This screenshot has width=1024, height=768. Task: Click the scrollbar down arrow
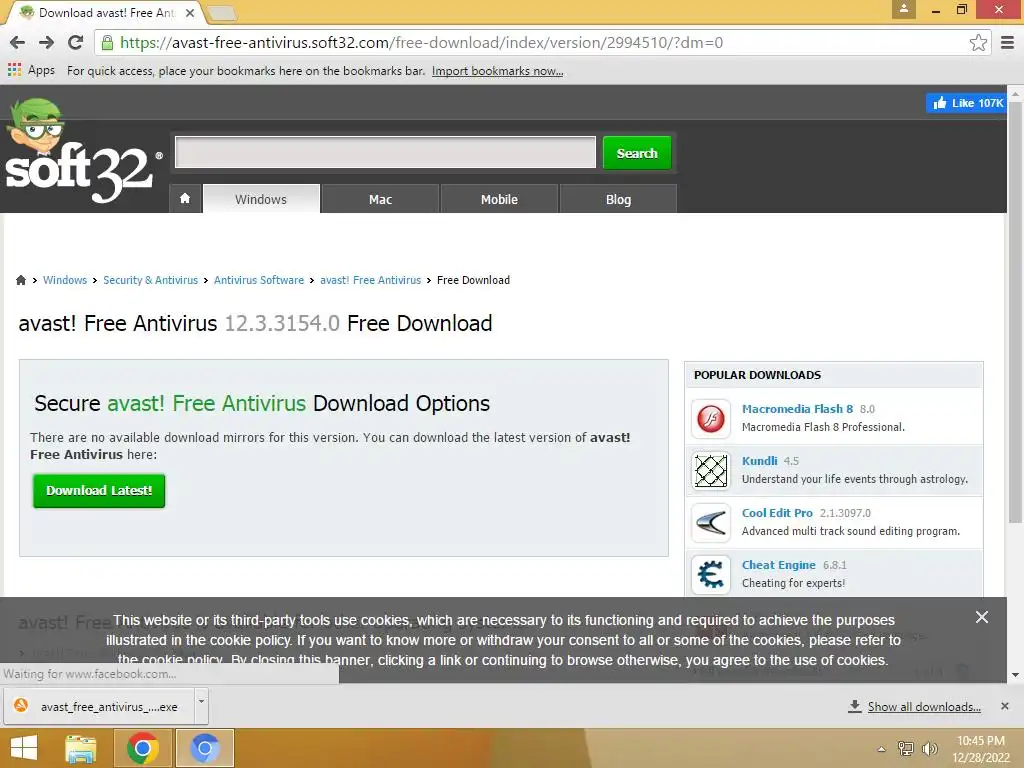click(x=1014, y=675)
